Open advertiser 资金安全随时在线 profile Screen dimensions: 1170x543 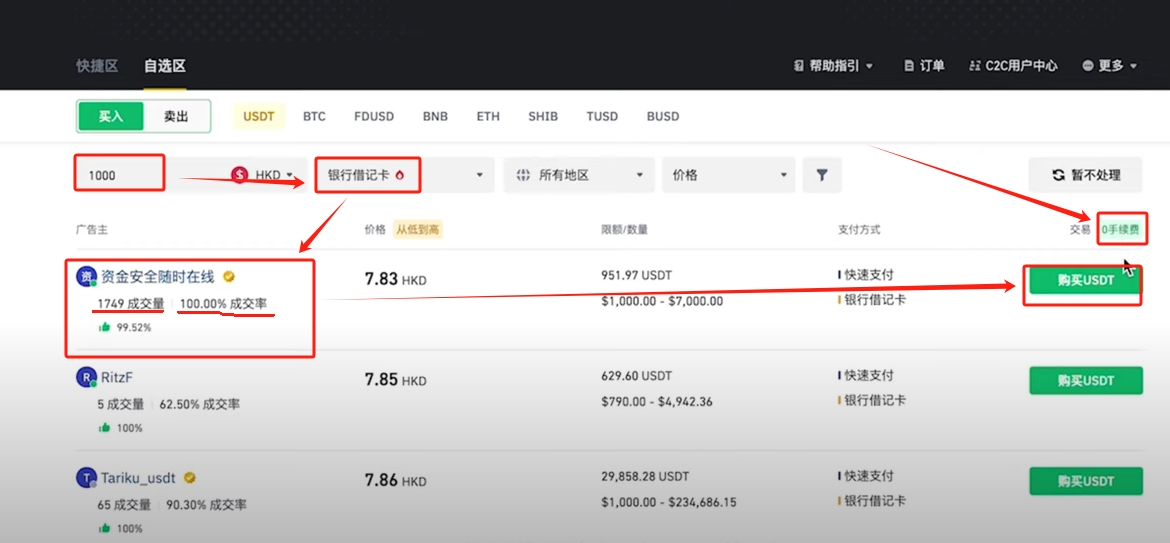(157, 277)
